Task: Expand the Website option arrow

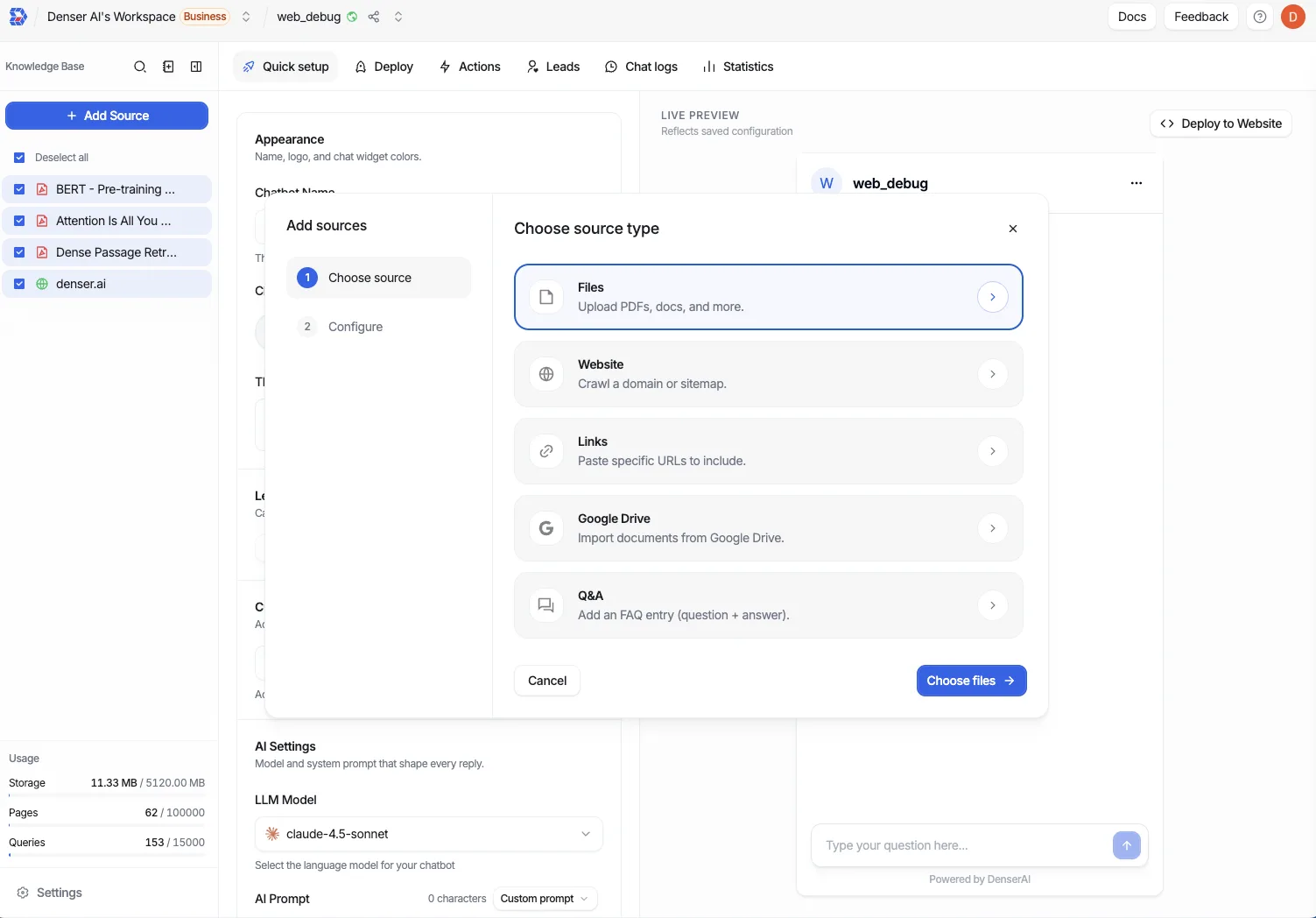Action: click(x=993, y=374)
